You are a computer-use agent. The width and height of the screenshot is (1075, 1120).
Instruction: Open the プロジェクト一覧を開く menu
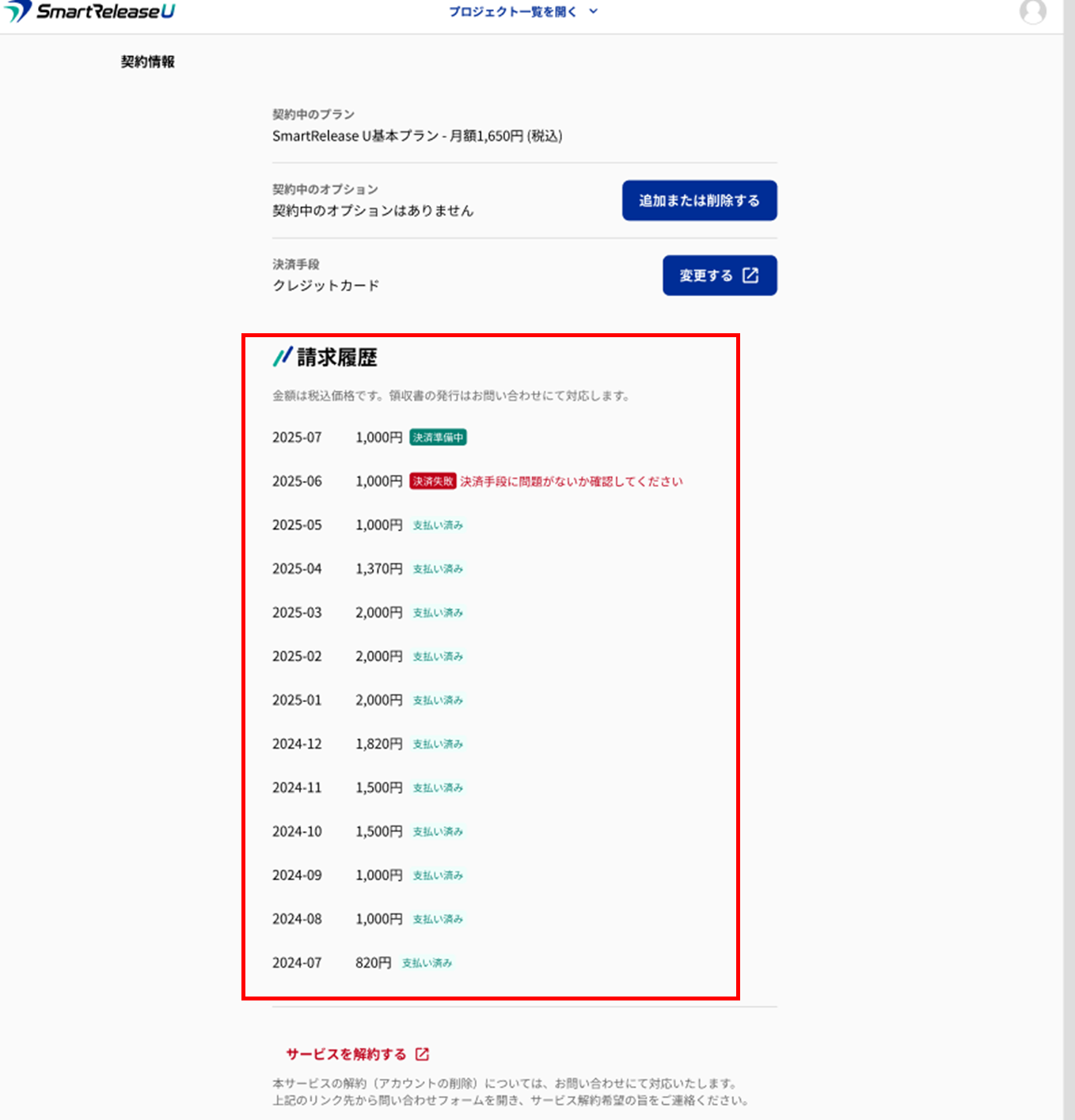click(512, 12)
